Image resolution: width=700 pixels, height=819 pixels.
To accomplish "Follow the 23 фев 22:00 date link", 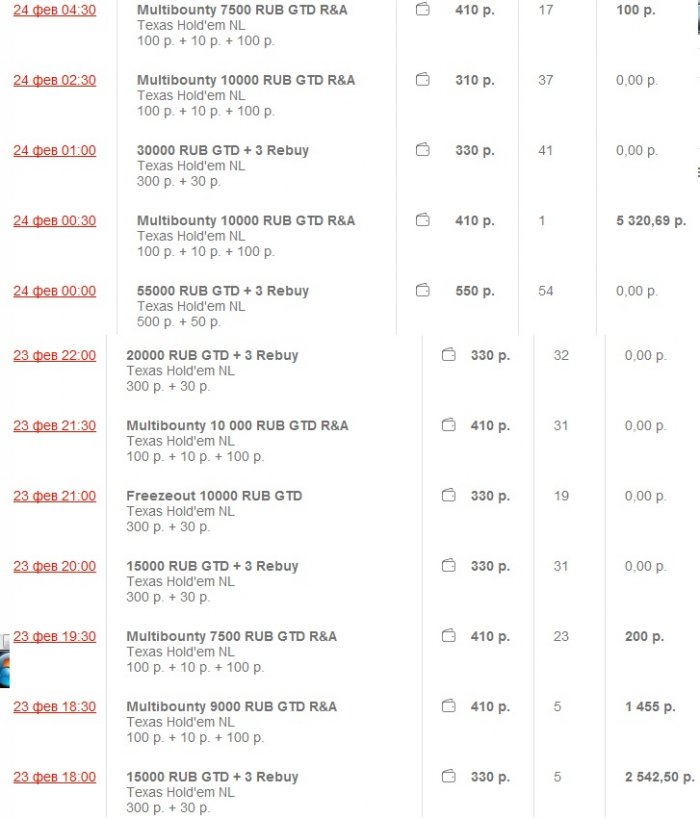I will (x=55, y=355).
